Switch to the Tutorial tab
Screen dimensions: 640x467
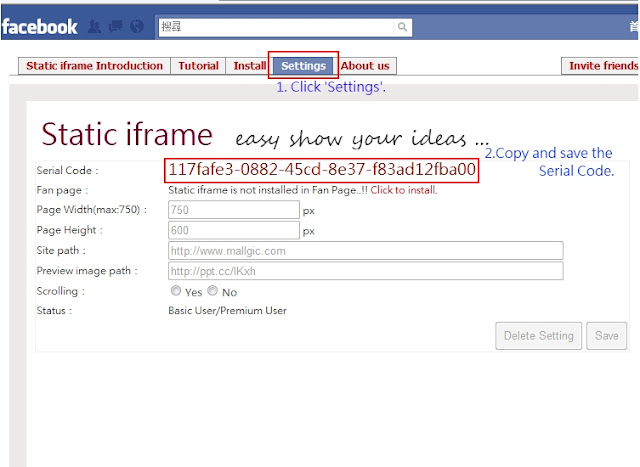tap(198, 66)
